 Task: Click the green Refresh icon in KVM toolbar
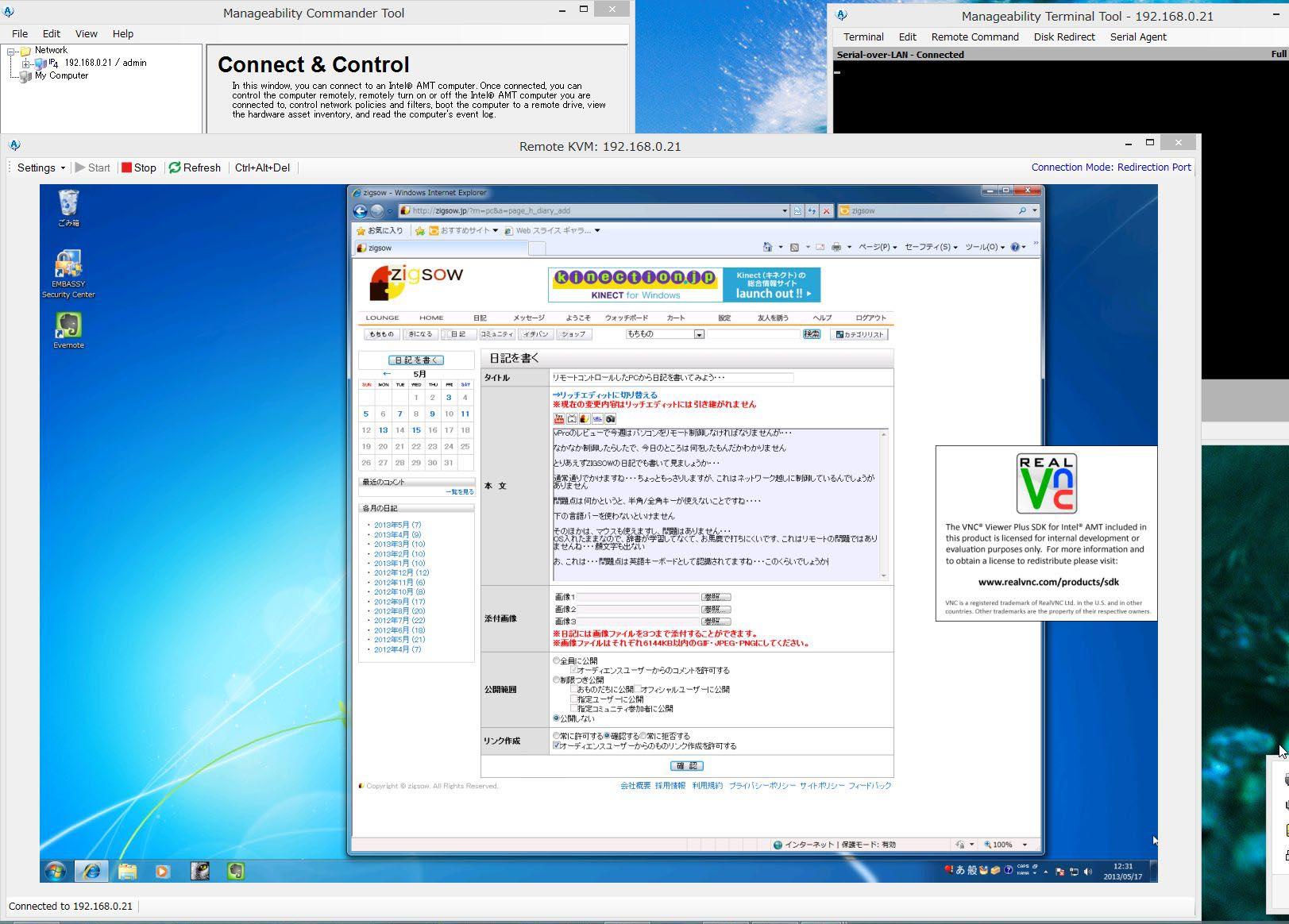coord(175,167)
